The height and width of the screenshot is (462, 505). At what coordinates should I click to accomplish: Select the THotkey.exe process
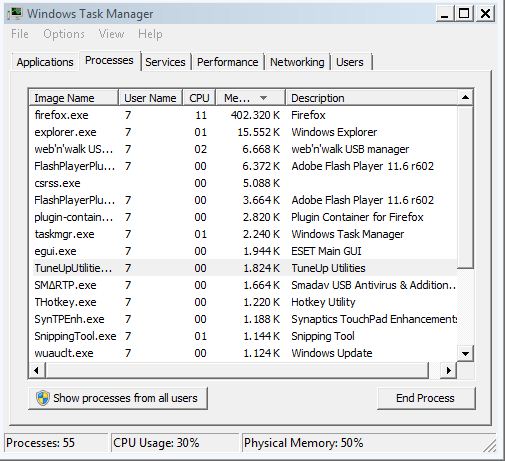243,302
